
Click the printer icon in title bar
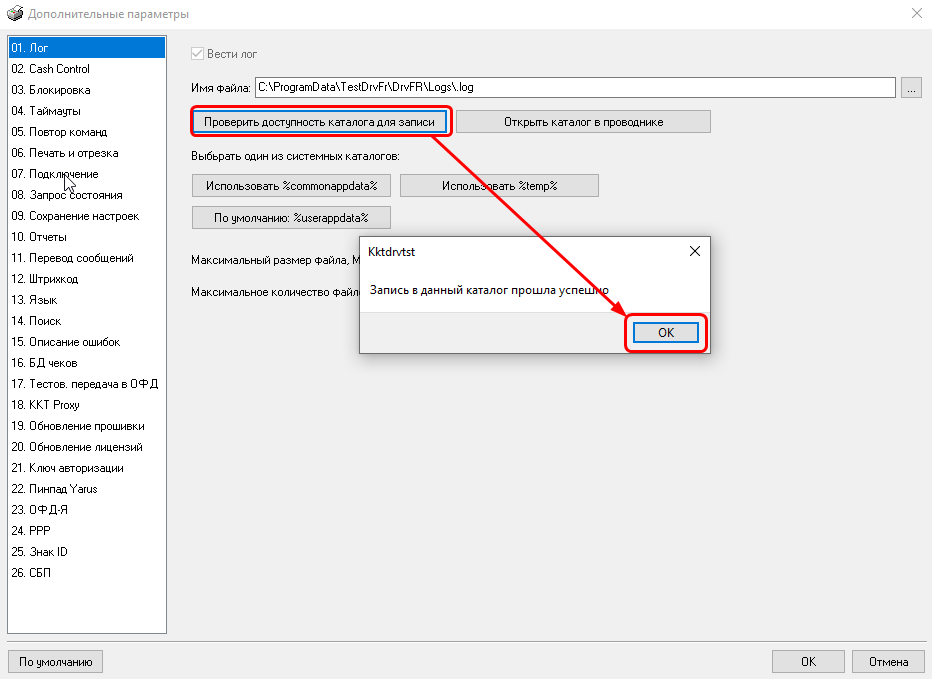pos(14,14)
